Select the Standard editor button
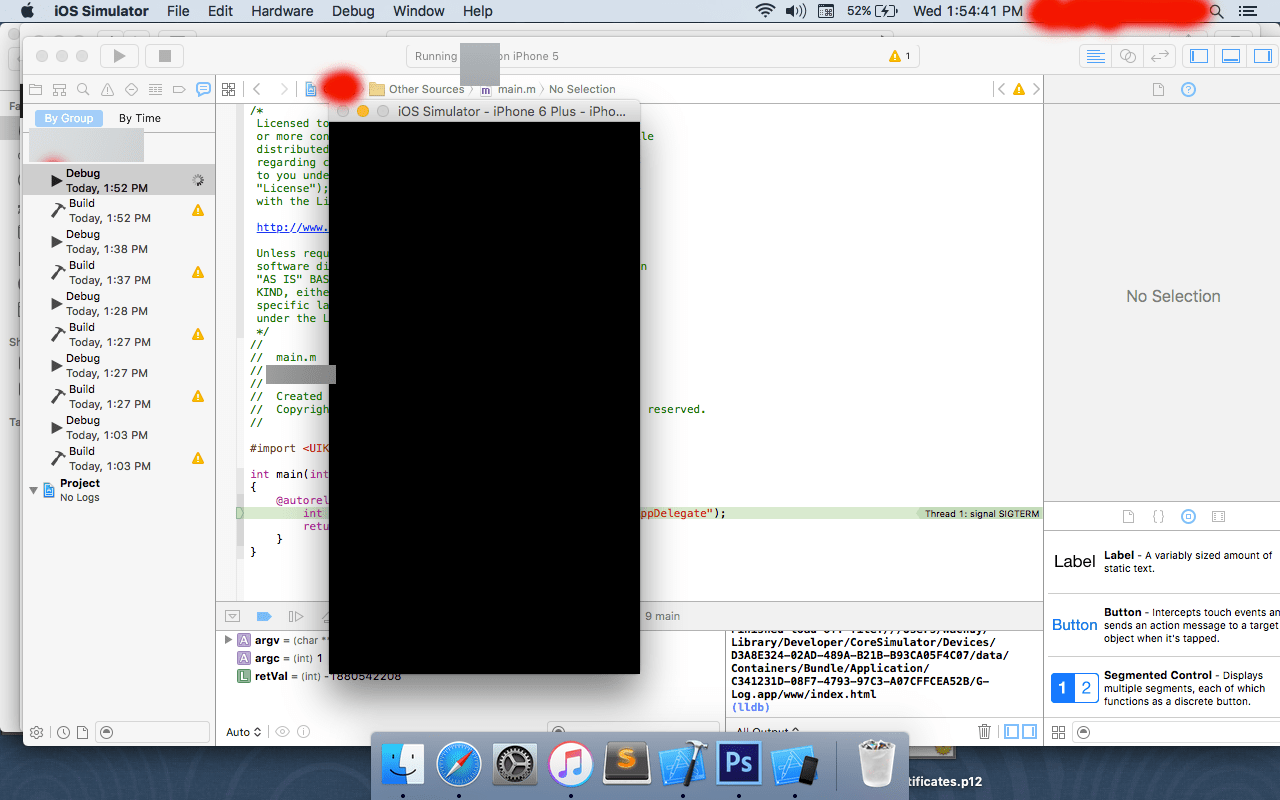 click(x=1096, y=56)
